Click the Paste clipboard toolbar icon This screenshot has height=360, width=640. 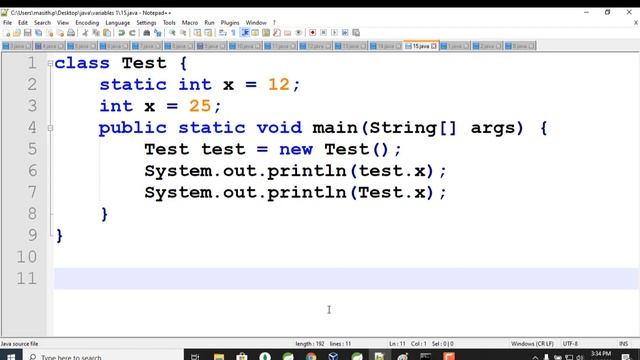pyautogui.click(x=107, y=33)
